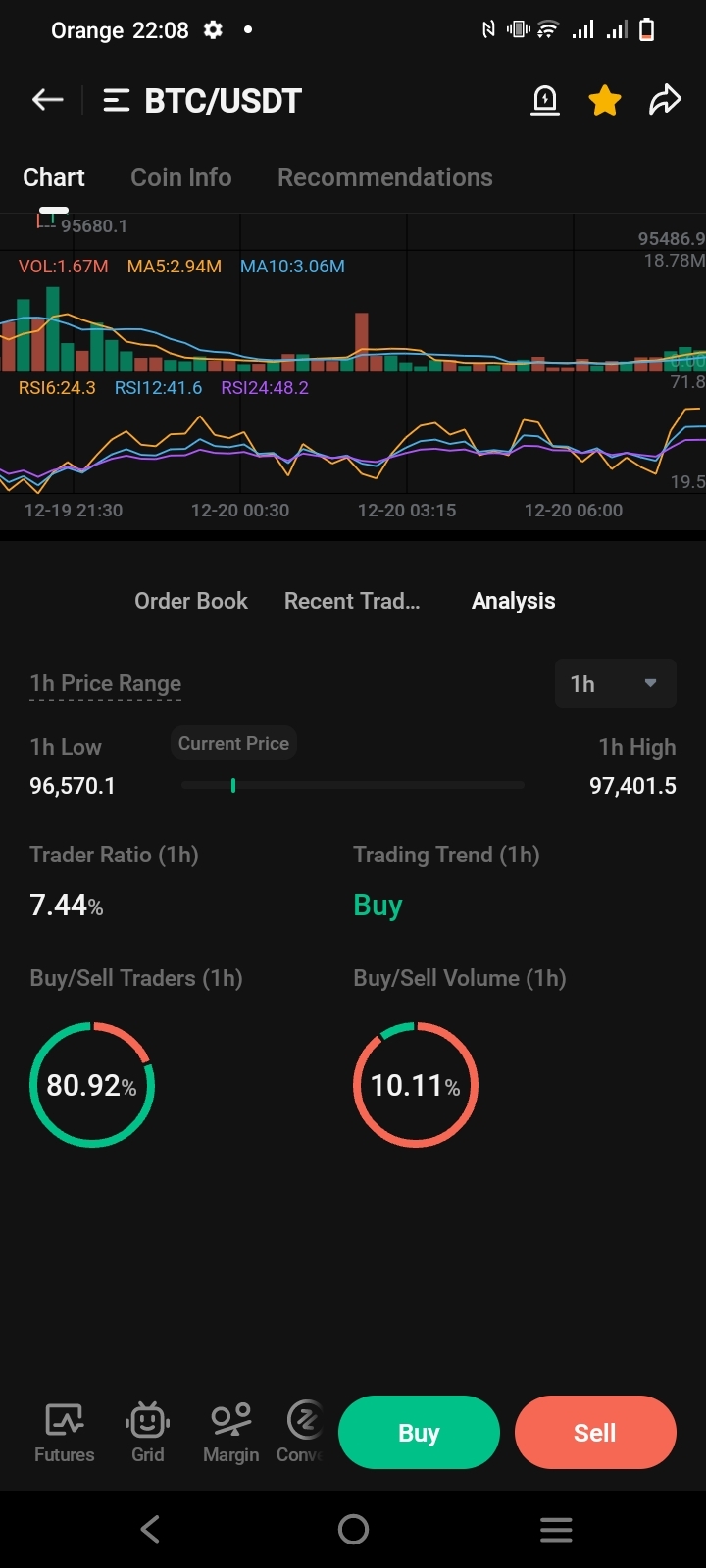Tap the Wi-Fi icon in status bar

[548, 30]
